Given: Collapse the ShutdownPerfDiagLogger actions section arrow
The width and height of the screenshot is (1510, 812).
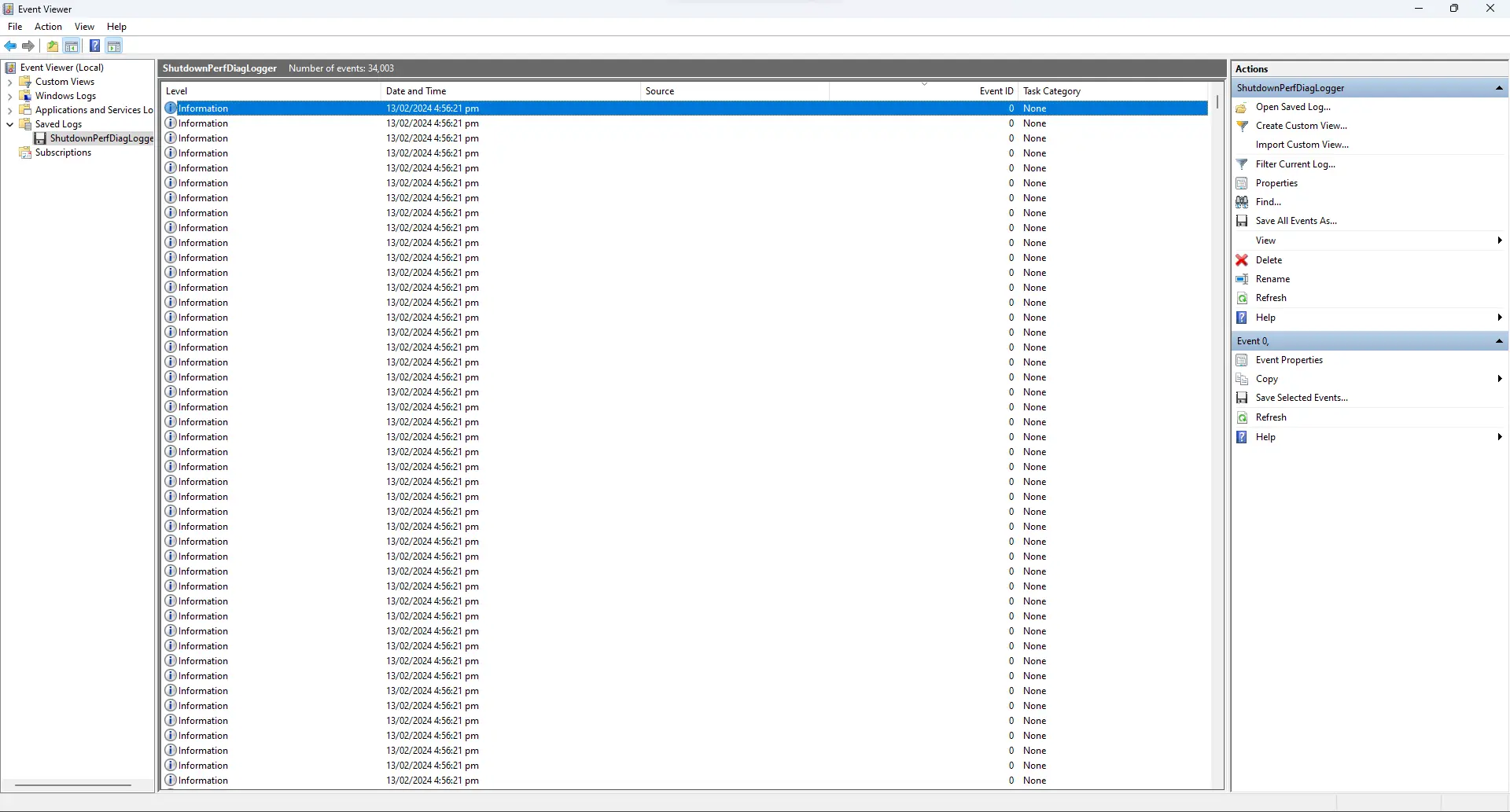Looking at the screenshot, I should [1499, 88].
